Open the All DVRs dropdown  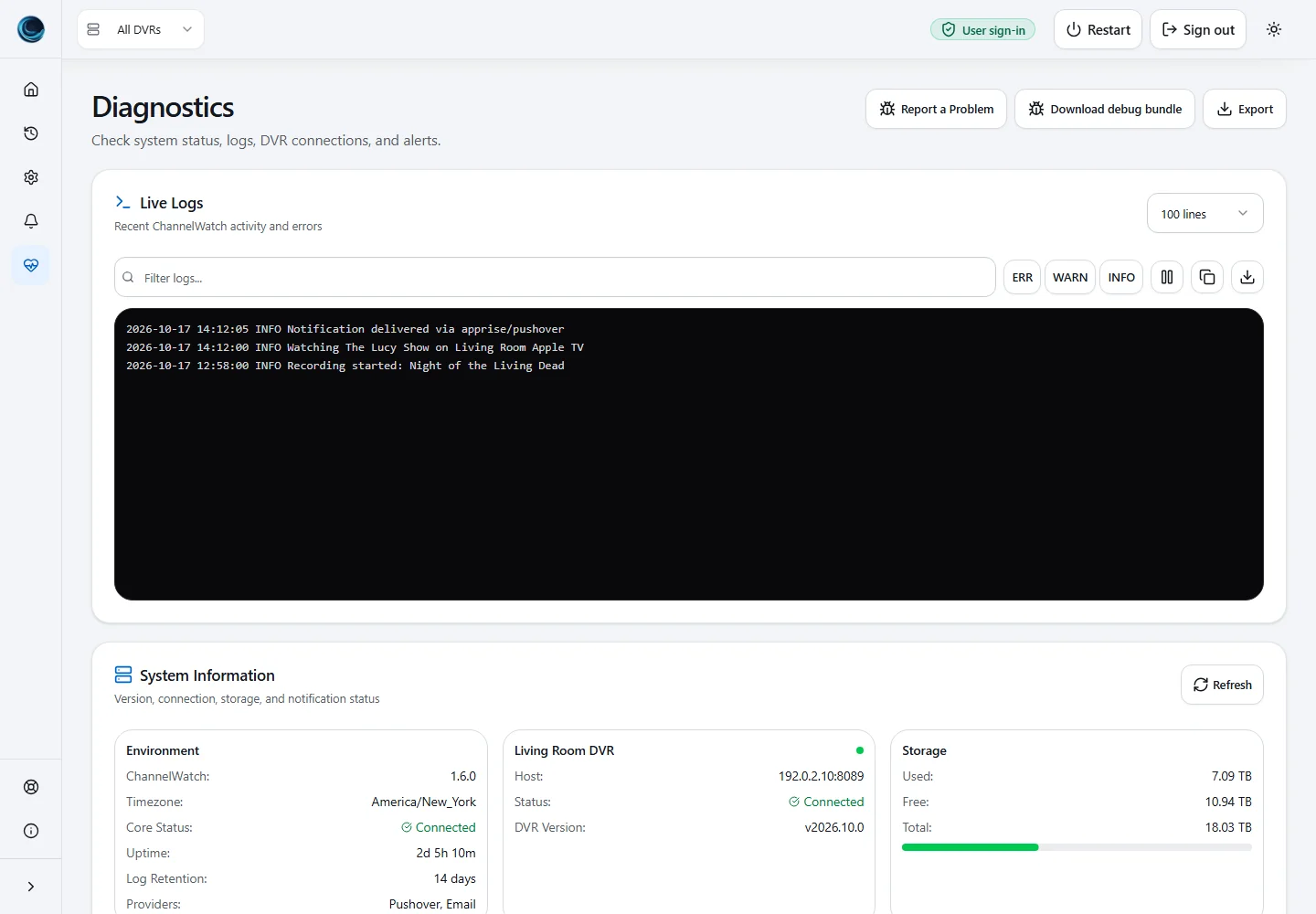141,29
